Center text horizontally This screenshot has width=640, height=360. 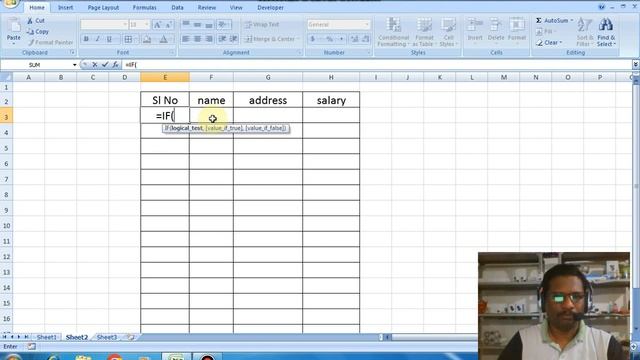[x=197, y=39]
